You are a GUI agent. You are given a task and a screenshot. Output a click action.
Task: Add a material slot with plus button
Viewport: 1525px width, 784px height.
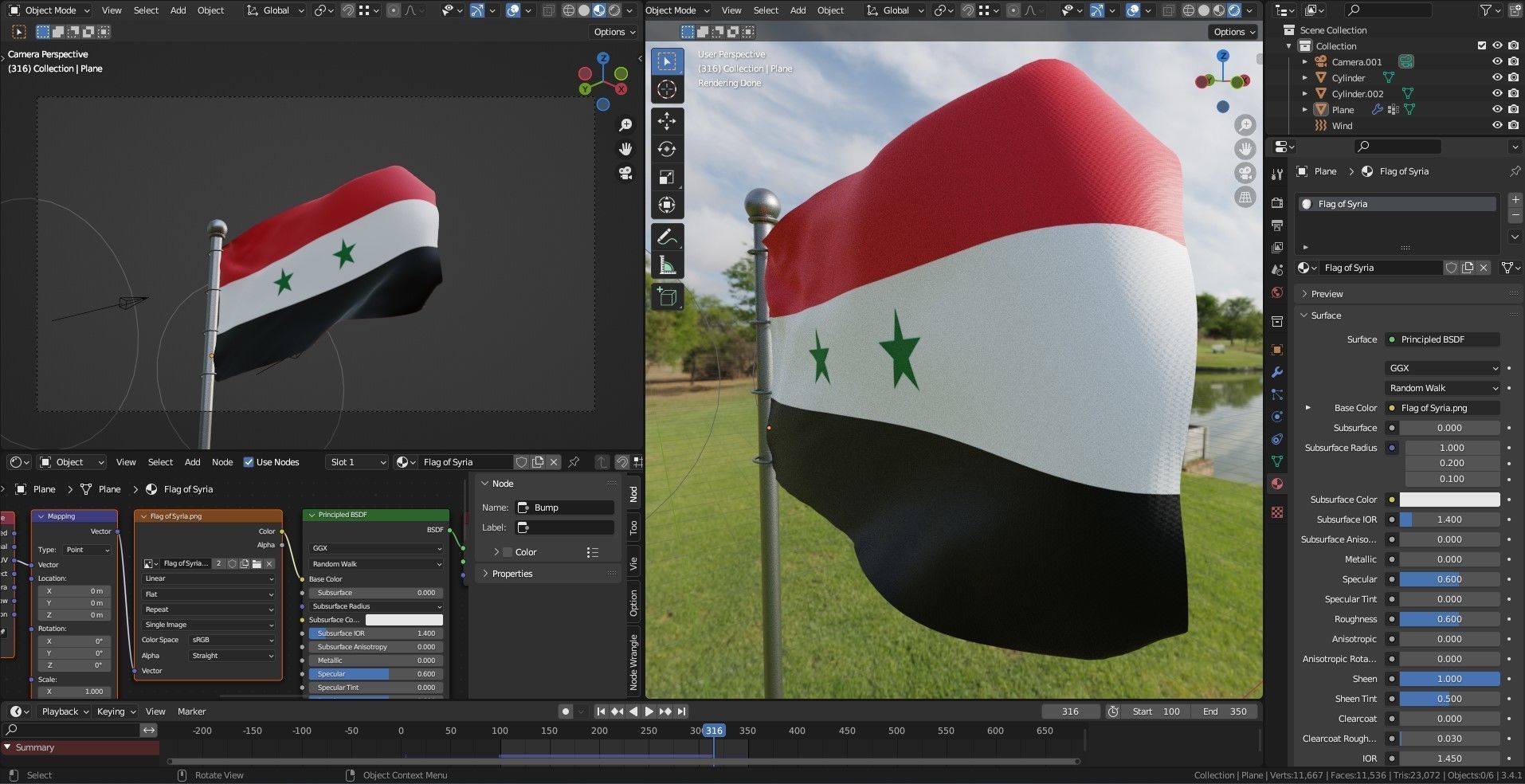click(1515, 200)
